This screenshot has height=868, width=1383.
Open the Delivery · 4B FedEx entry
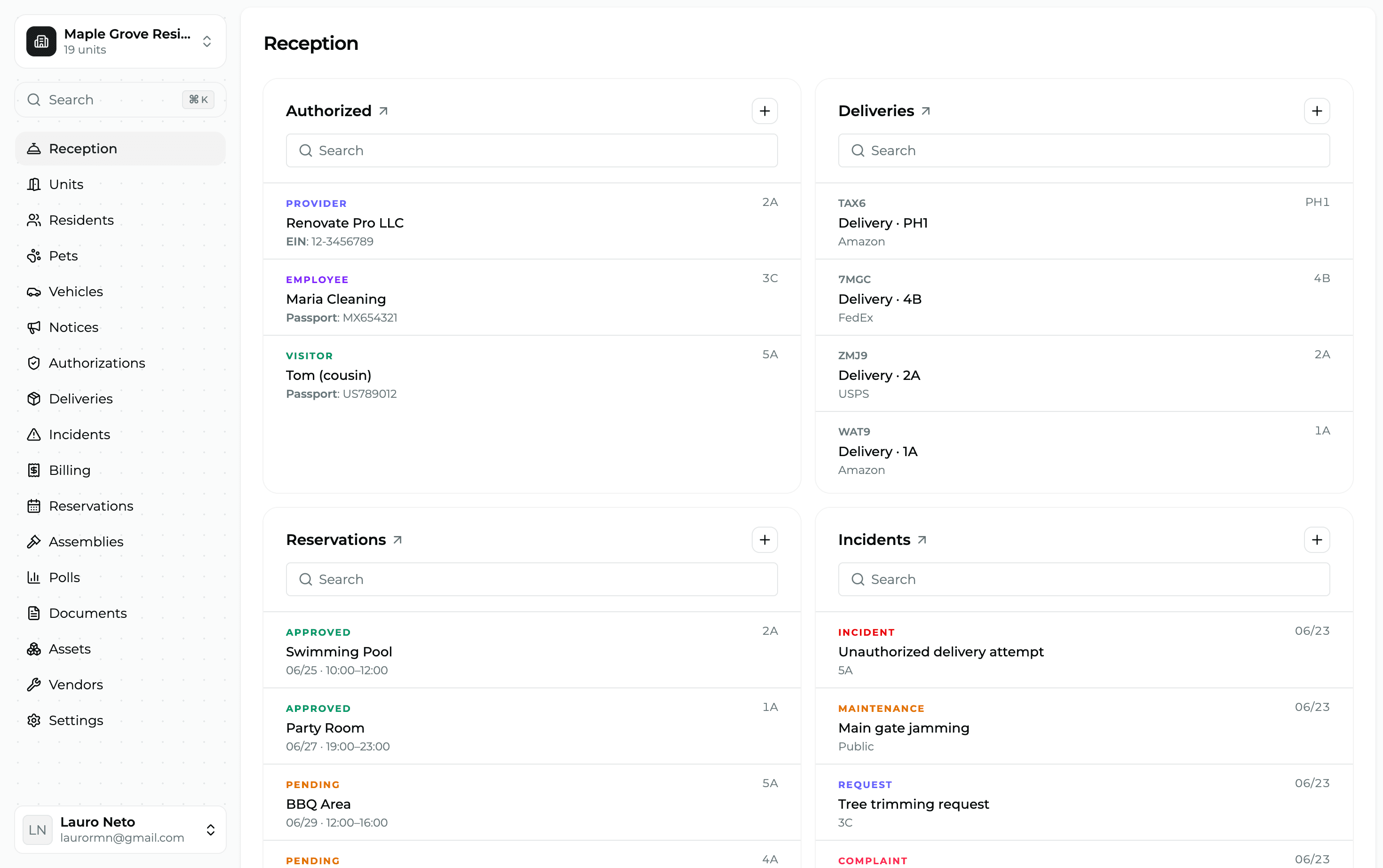tap(1084, 297)
